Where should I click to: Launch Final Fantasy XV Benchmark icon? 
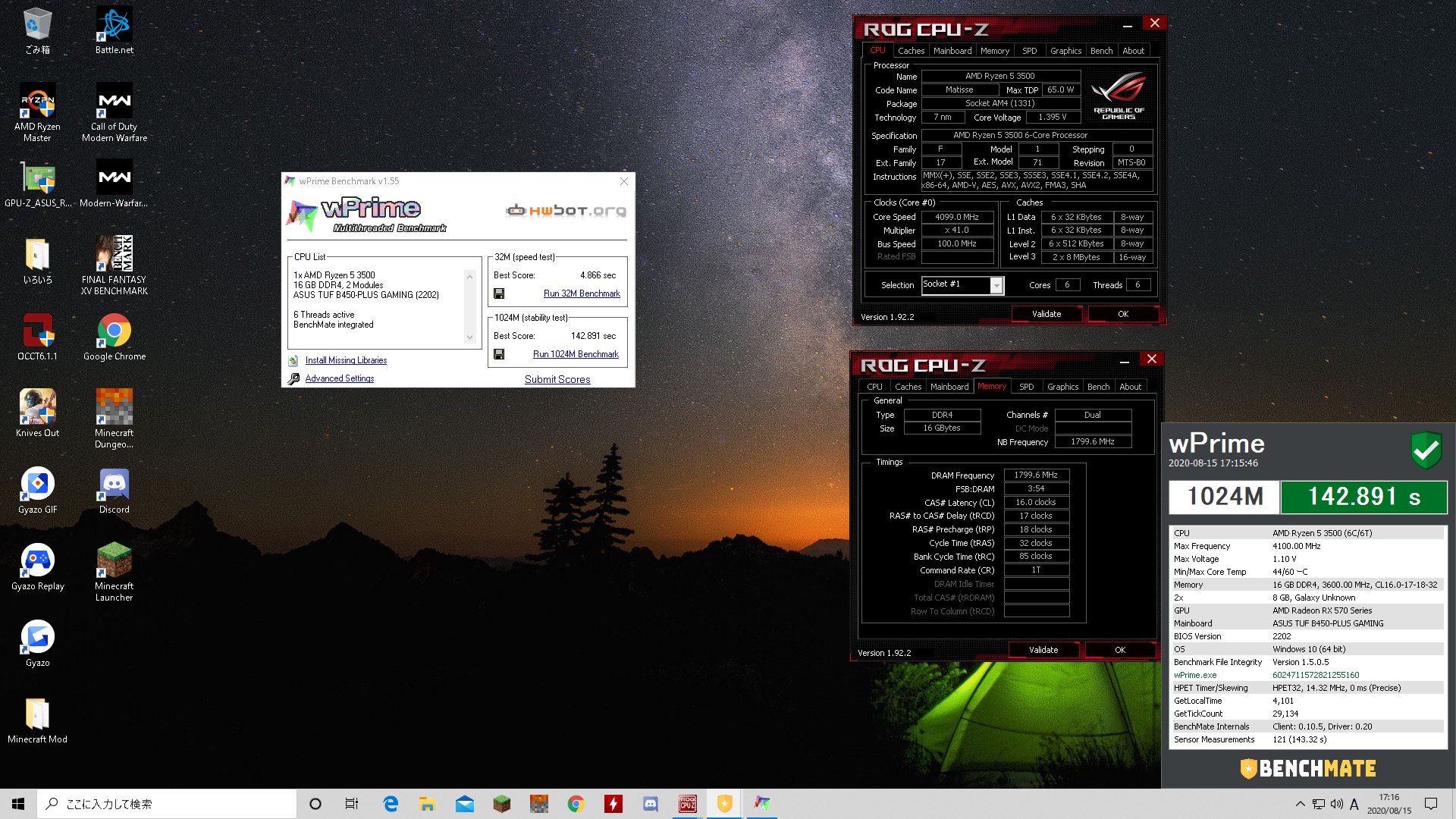pyautogui.click(x=114, y=265)
